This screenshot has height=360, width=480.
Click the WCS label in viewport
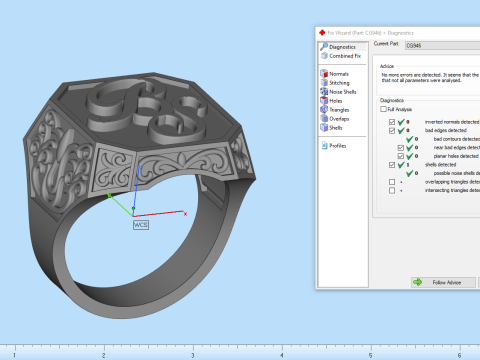pyautogui.click(x=141, y=225)
